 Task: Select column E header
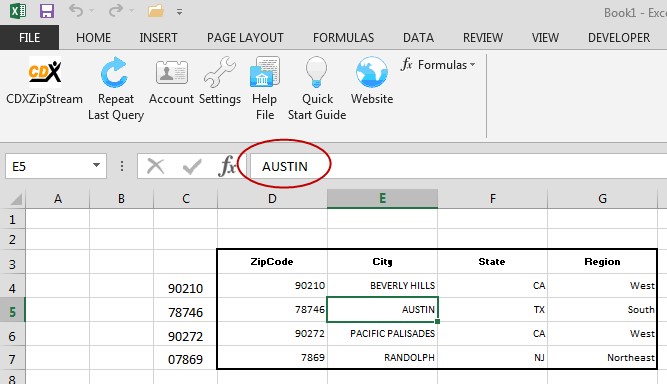point(382,199)
